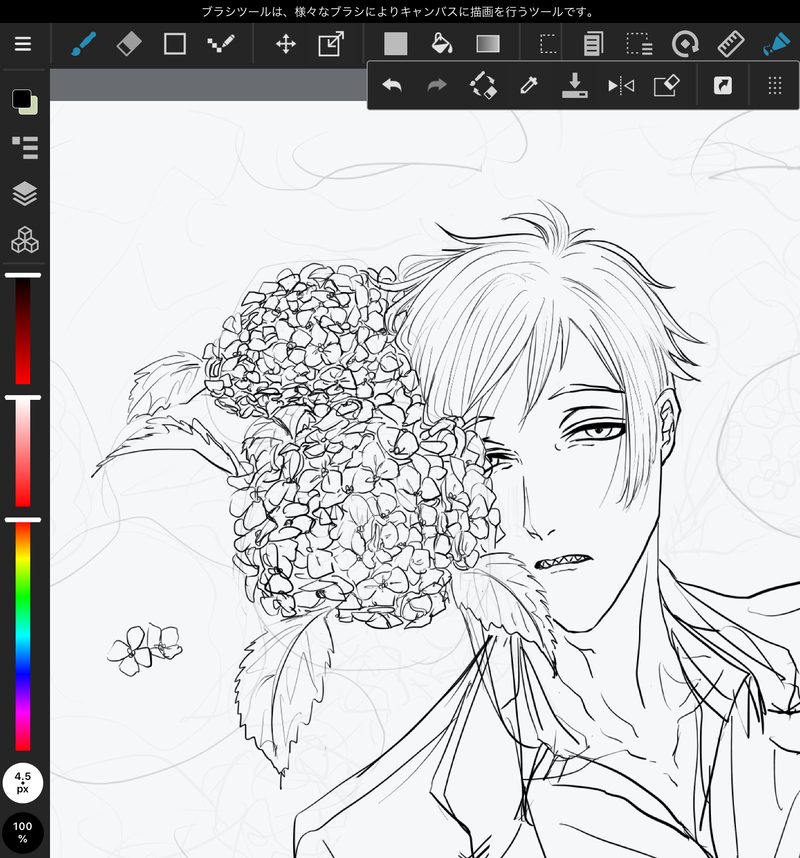800x858 pixels.
Task: Select the Move tool
Action: (286, 44)
